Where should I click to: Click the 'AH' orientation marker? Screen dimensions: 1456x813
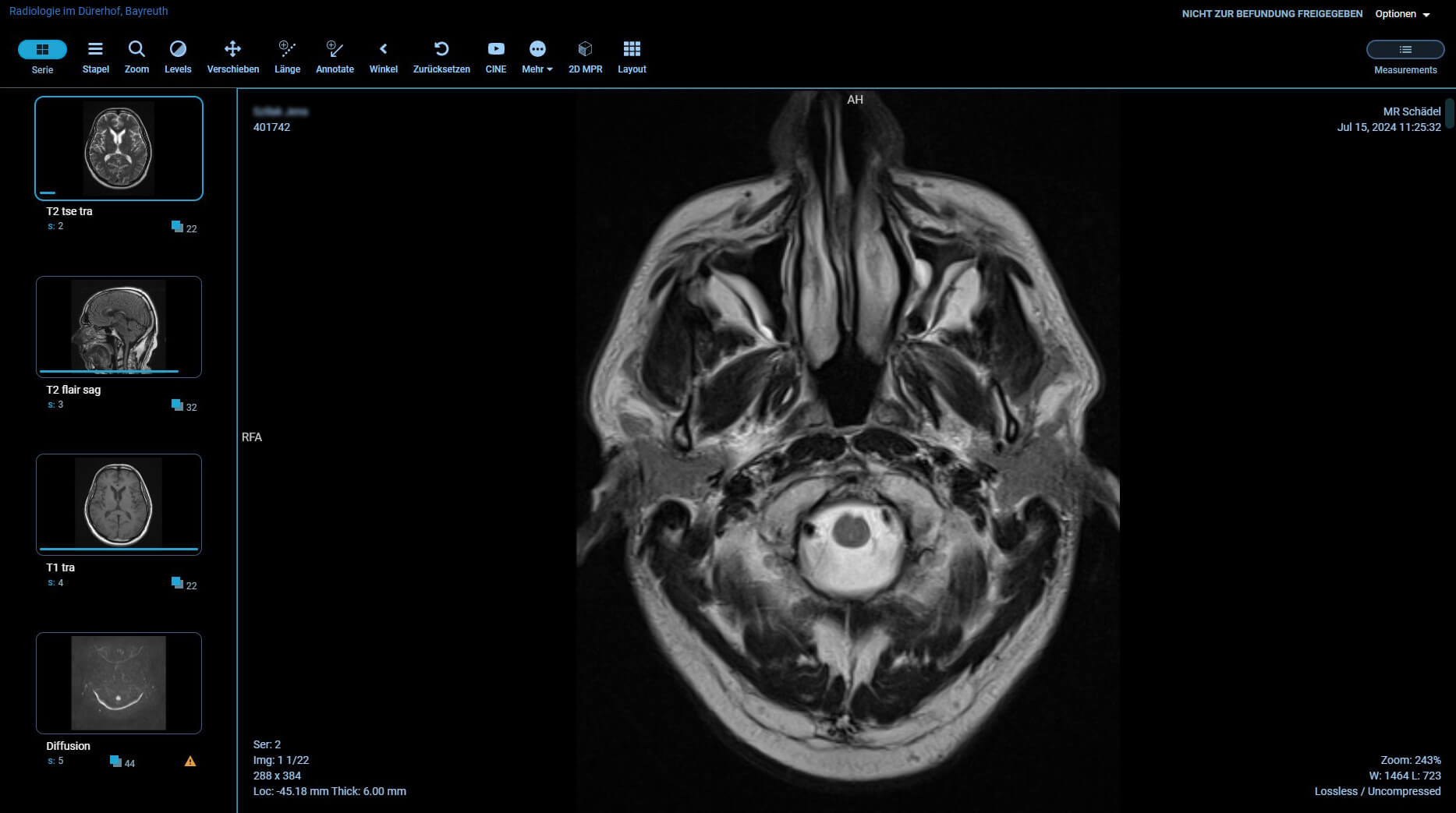855,100
